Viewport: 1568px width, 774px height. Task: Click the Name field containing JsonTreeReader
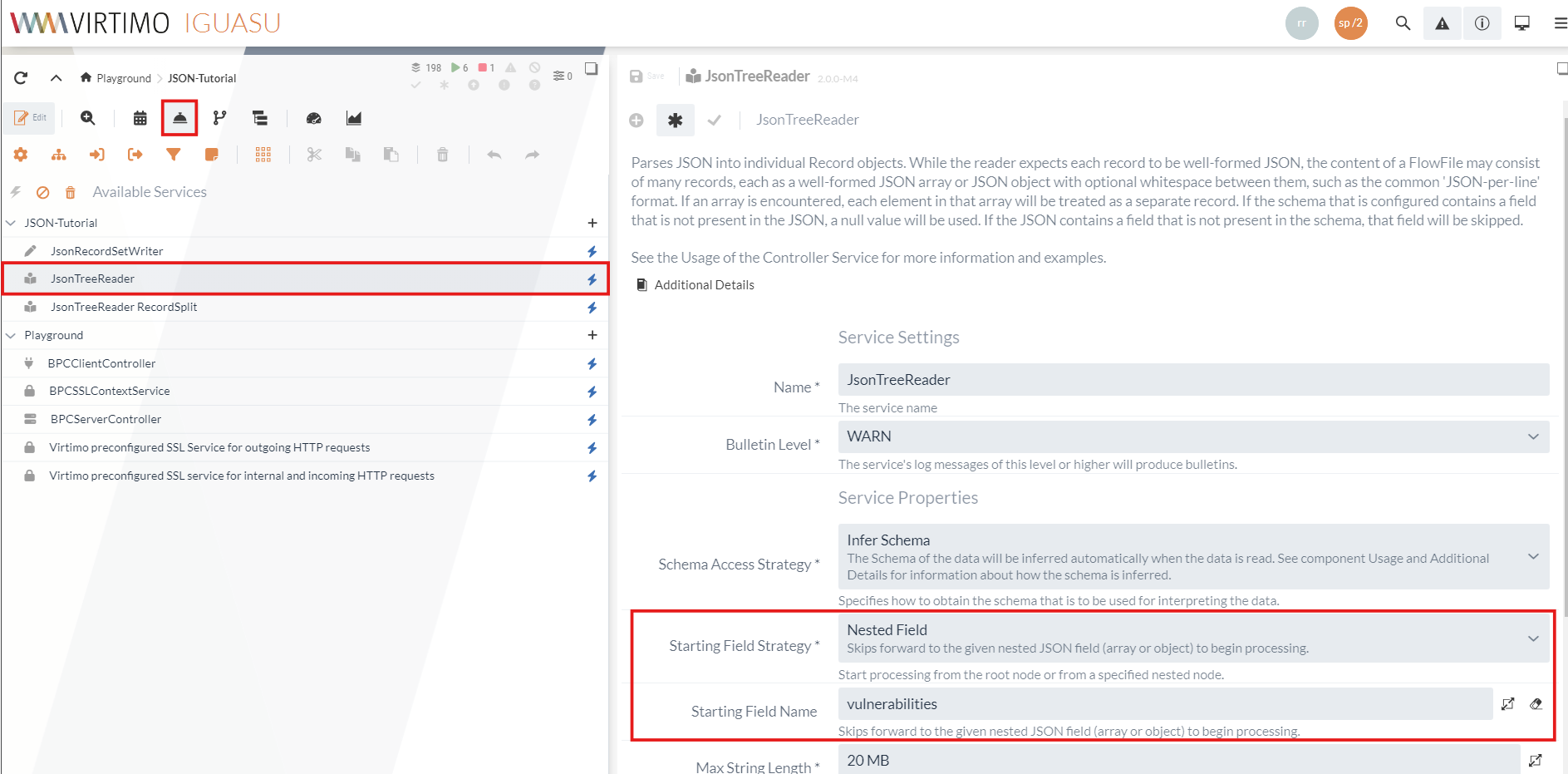click(x=1193, y=380)
